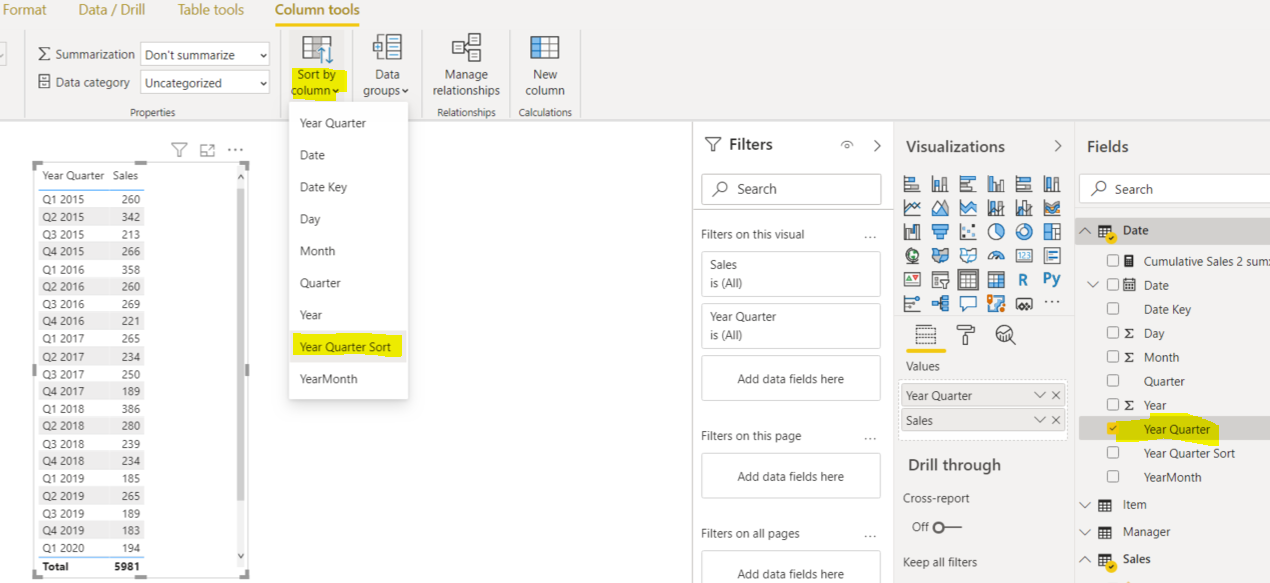The height and width of the screenshot is (583, 1270).
Task: Check the Cumulative Sales 2 measure checkbox
Action: pyautogui.click(x=1113, y=261)
